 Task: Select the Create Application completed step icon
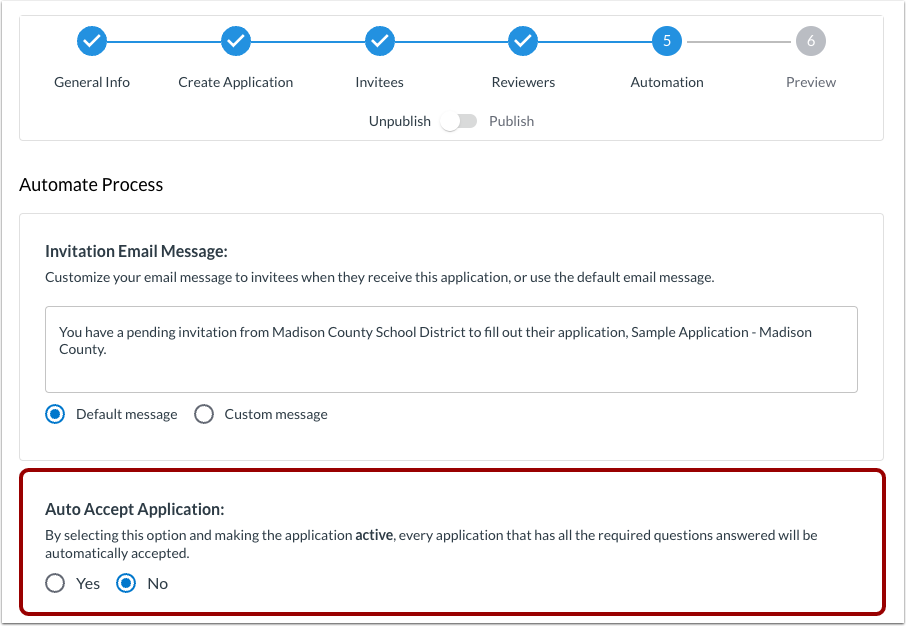click(235, 41)
